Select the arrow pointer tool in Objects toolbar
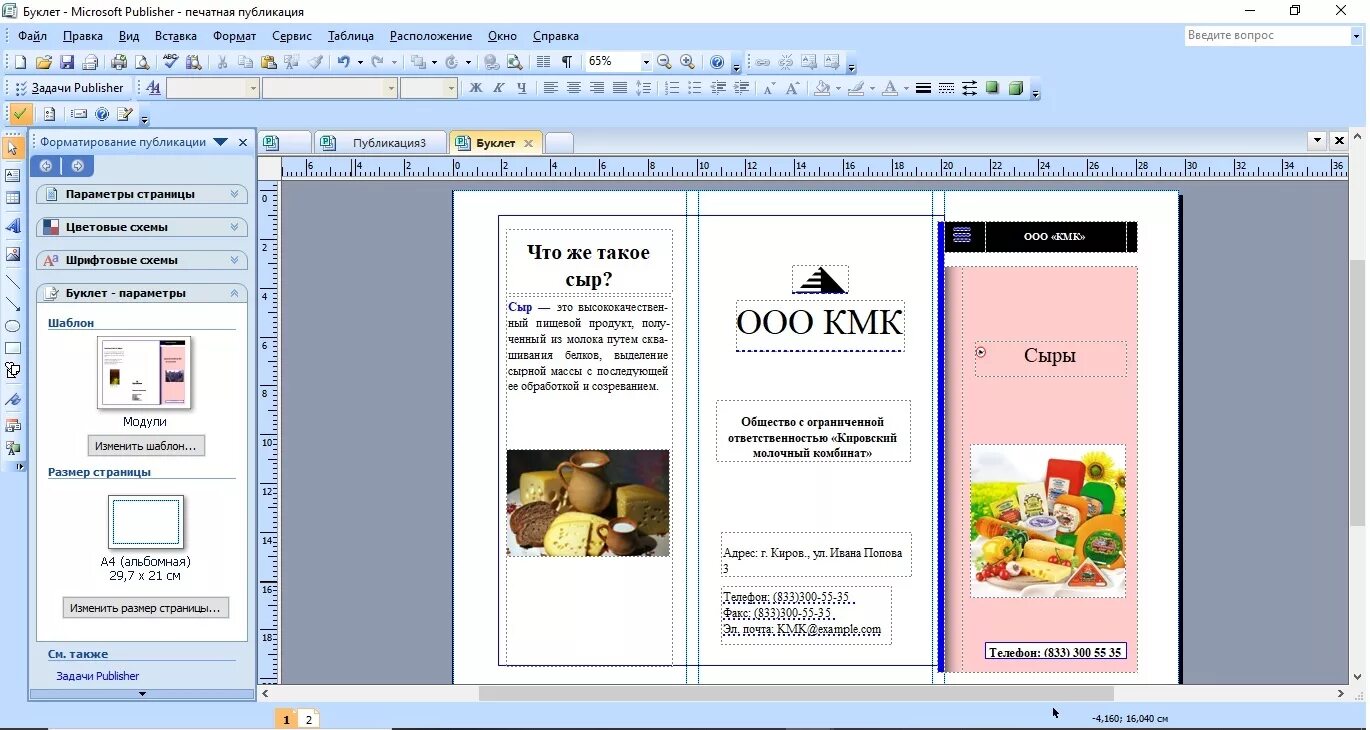The image size is (1370, 730). click(12, 149)
